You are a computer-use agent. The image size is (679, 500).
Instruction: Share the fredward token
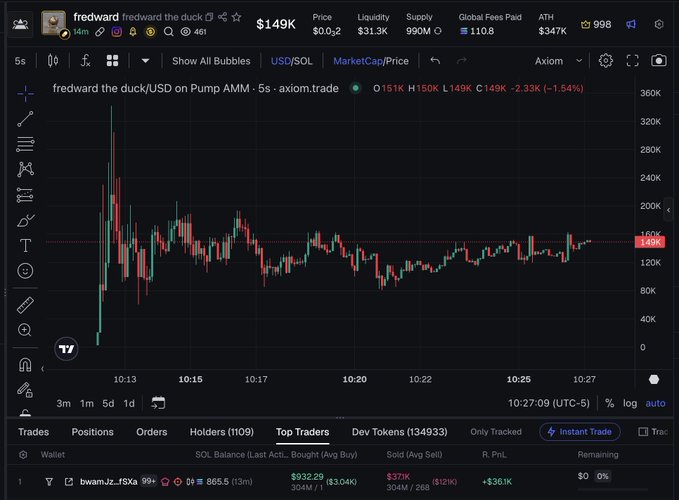(x=223, y=17)
